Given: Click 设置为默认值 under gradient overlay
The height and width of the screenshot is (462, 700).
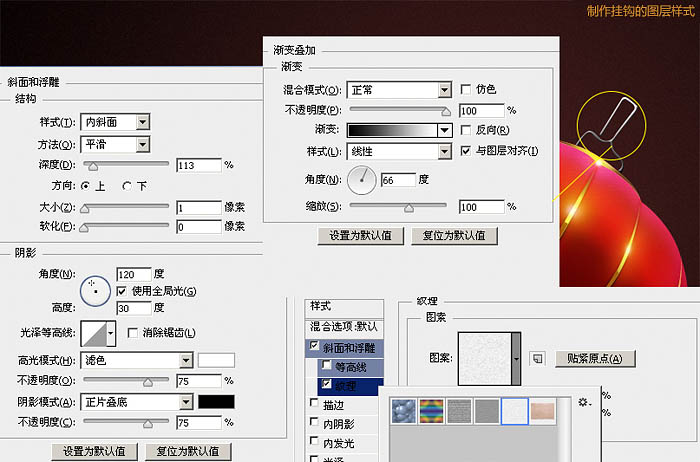Looking at the screenshot, I should 361,236.
